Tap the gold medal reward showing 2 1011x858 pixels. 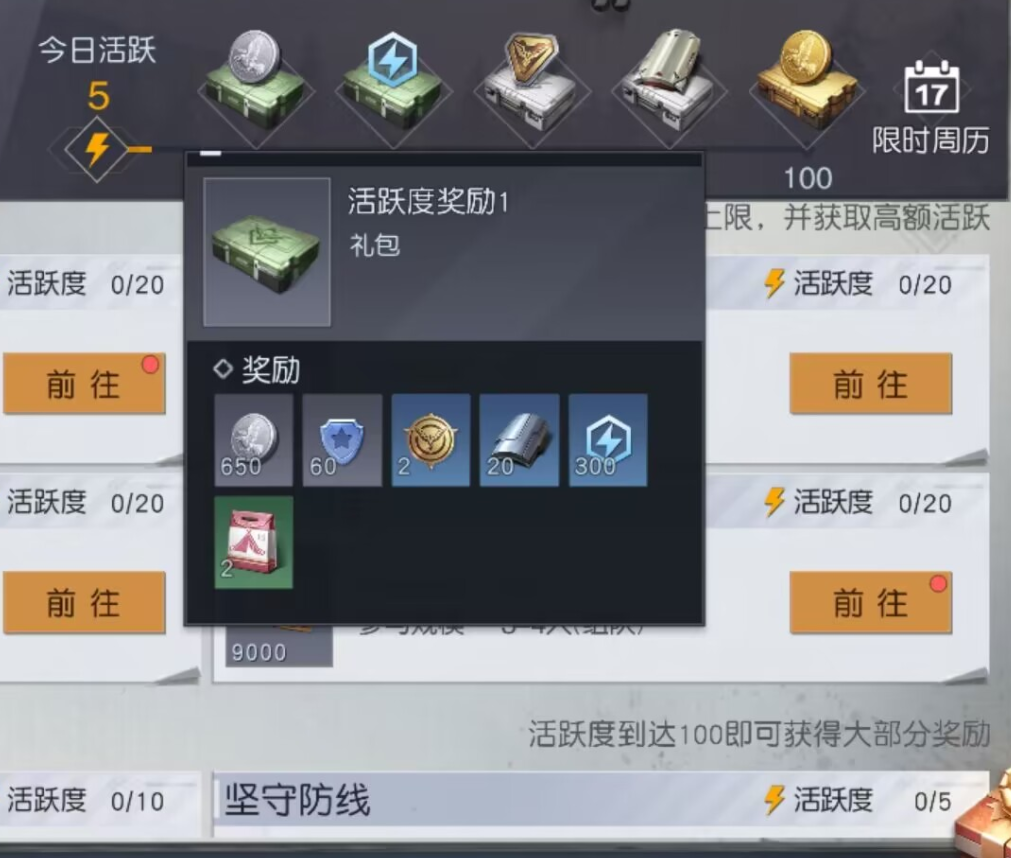pyautogui.click(x=431, y=440)
